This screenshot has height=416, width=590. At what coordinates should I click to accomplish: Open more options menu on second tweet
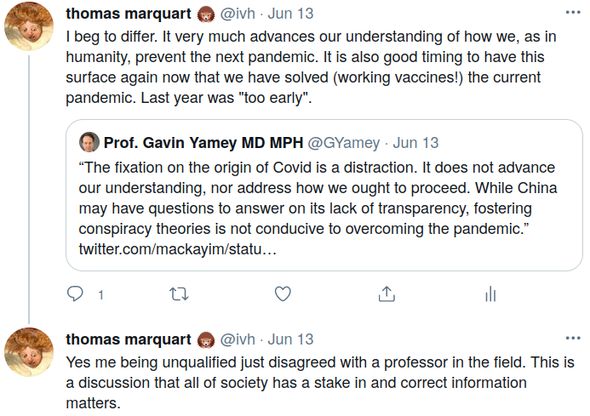pyautogui.click(x=573, y=338)
